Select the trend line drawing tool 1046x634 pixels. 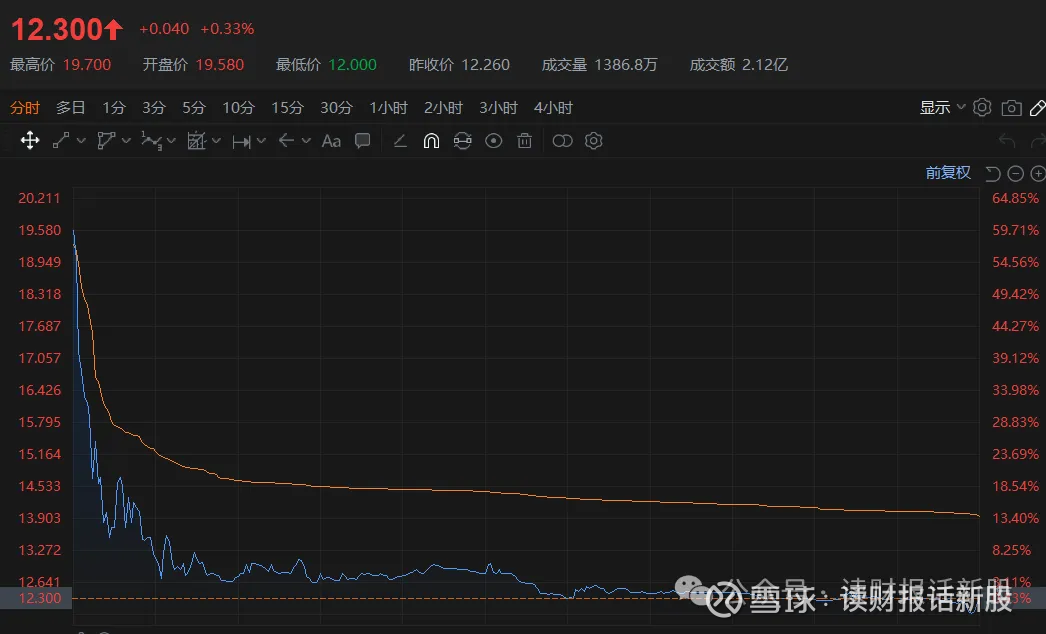coord(61,141)
